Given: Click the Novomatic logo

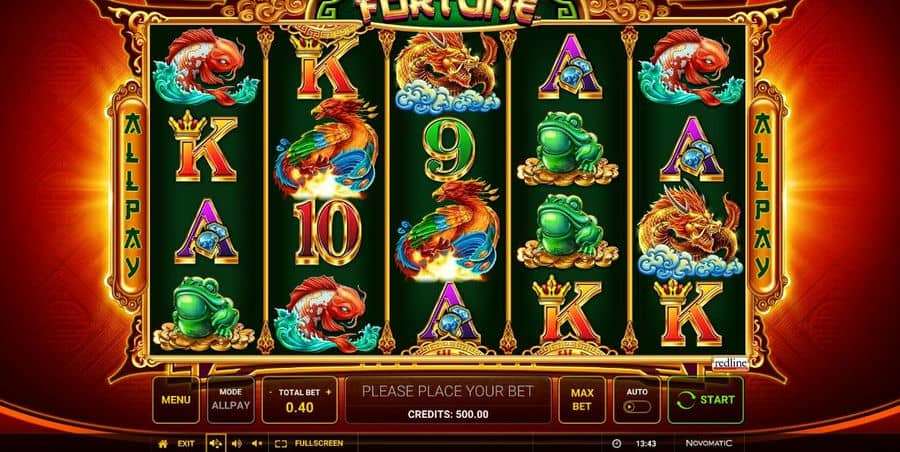Looking at the screenshot, I should pyautogui.click(x=709, y=443).
